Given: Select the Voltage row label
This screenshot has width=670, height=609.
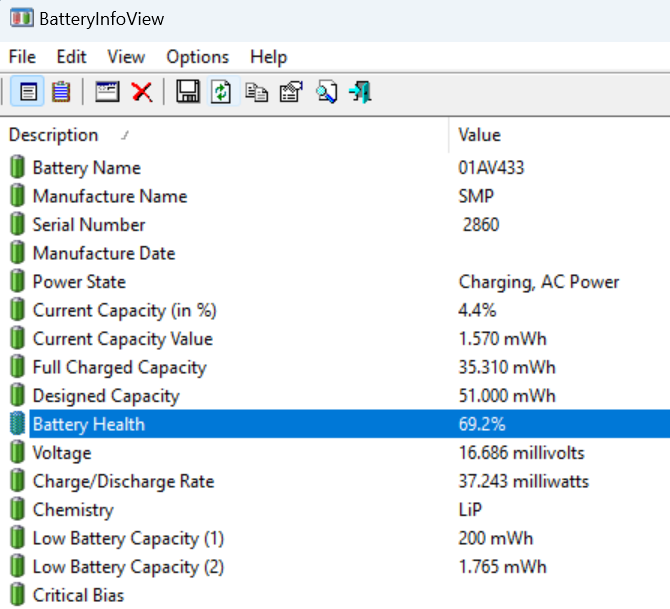Looking at the screenshot, I should [62, 453].
